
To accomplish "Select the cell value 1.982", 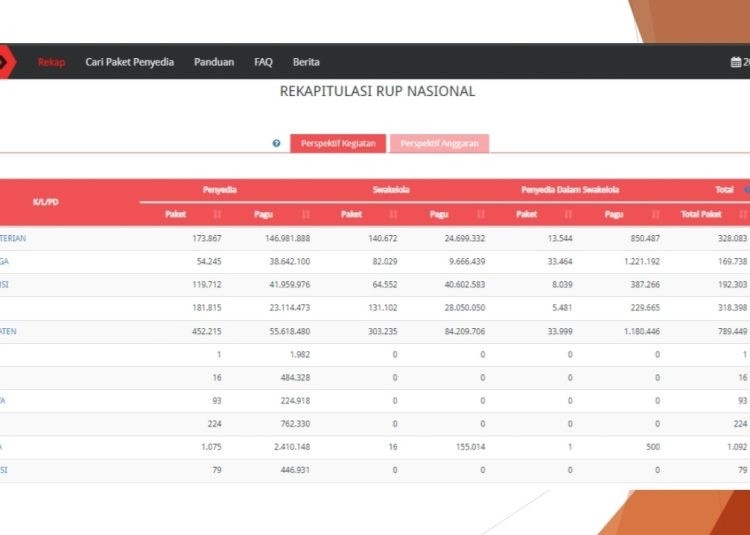I will click(300, 355).
